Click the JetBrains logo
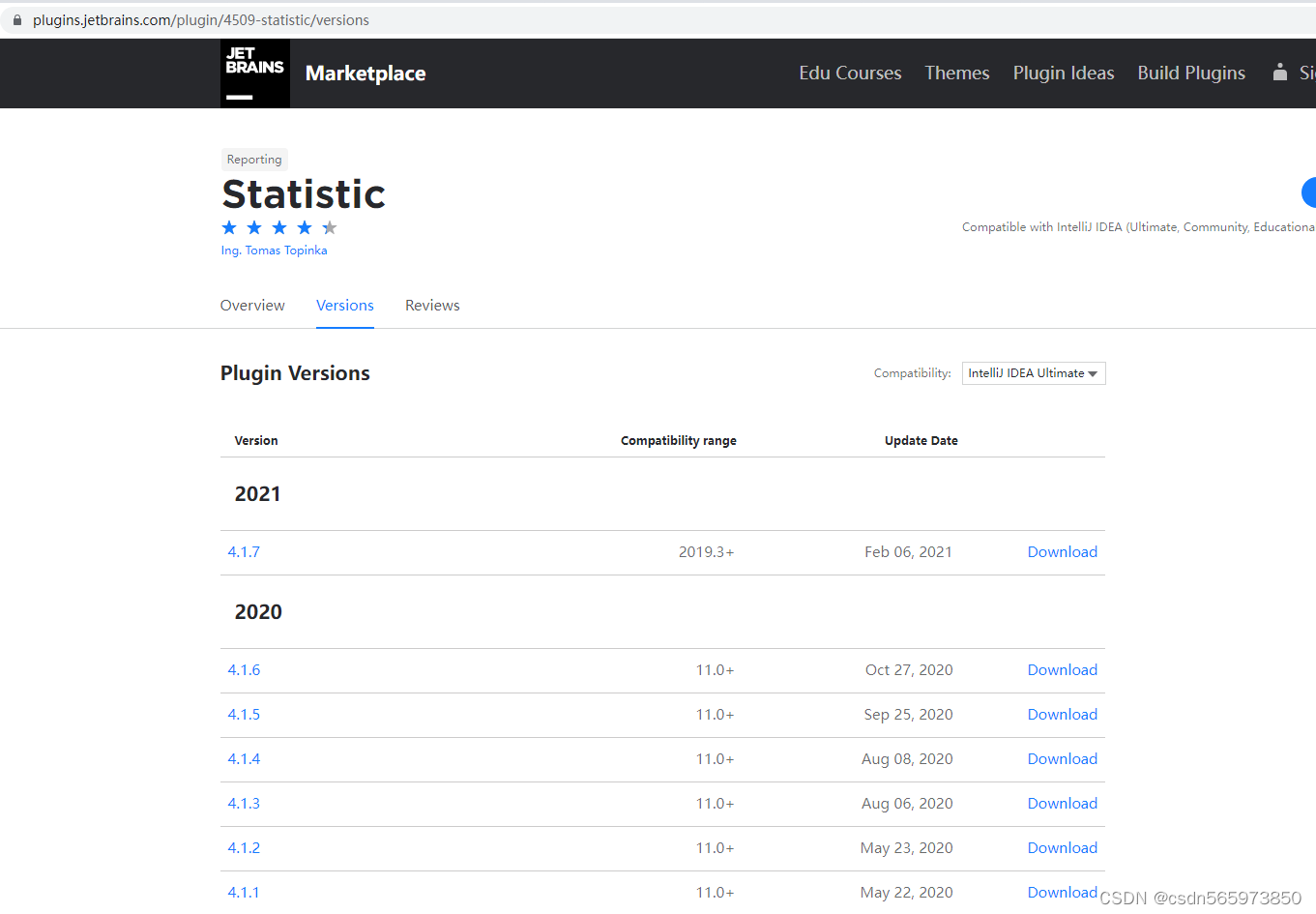The width and height of the screenshot is (1316, 914). [255, 74]
